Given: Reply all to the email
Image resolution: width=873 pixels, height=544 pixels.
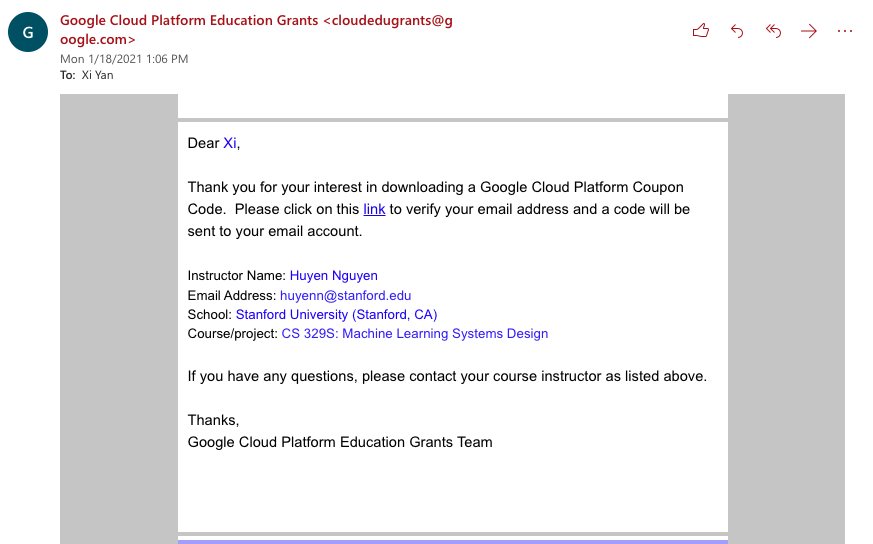Looking at the screenshot, I should pyautogui.click(x=773, y=31).
